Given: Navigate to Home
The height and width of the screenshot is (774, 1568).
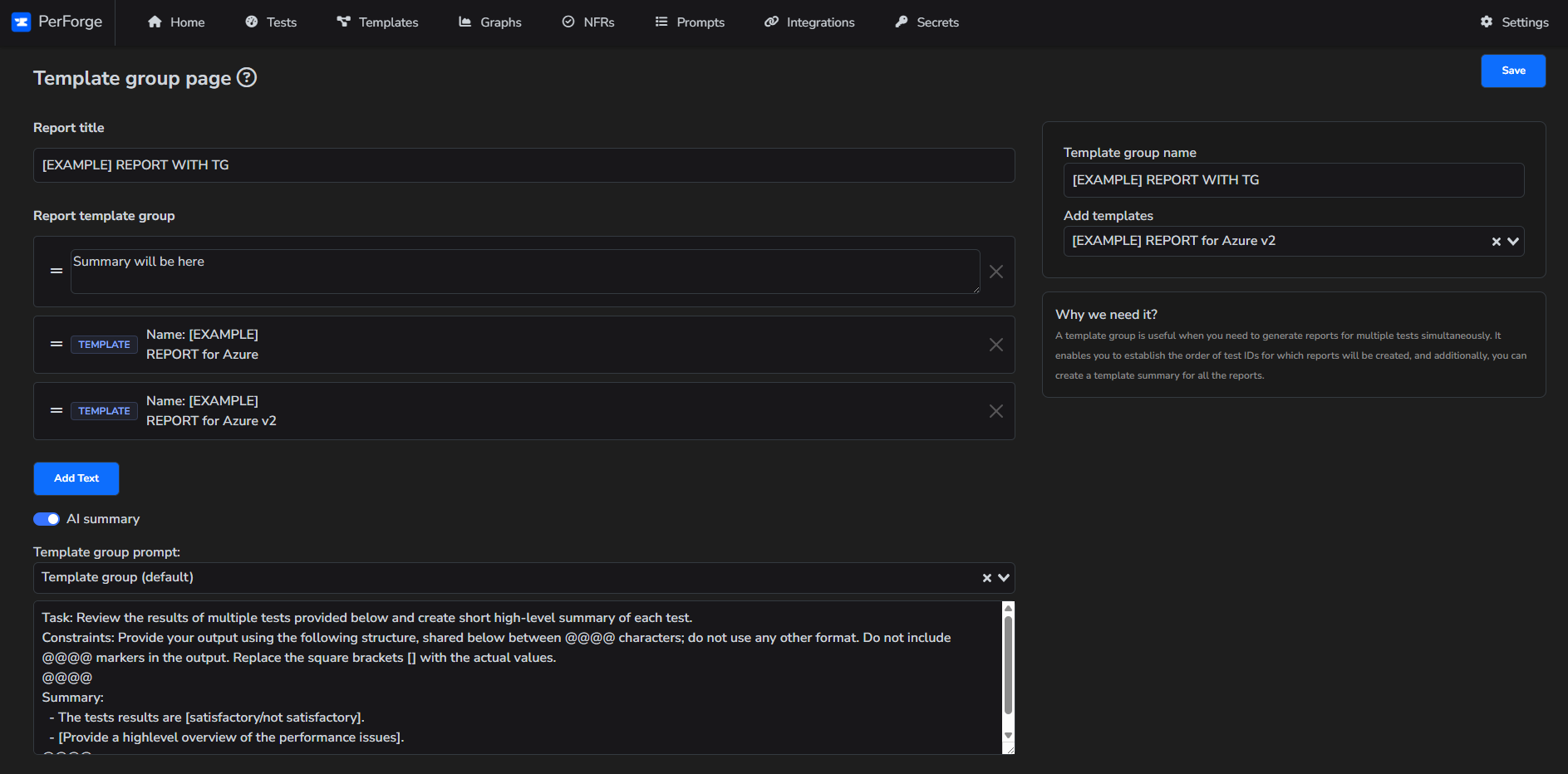Looking at the screenshot, I should click(175, 22).
